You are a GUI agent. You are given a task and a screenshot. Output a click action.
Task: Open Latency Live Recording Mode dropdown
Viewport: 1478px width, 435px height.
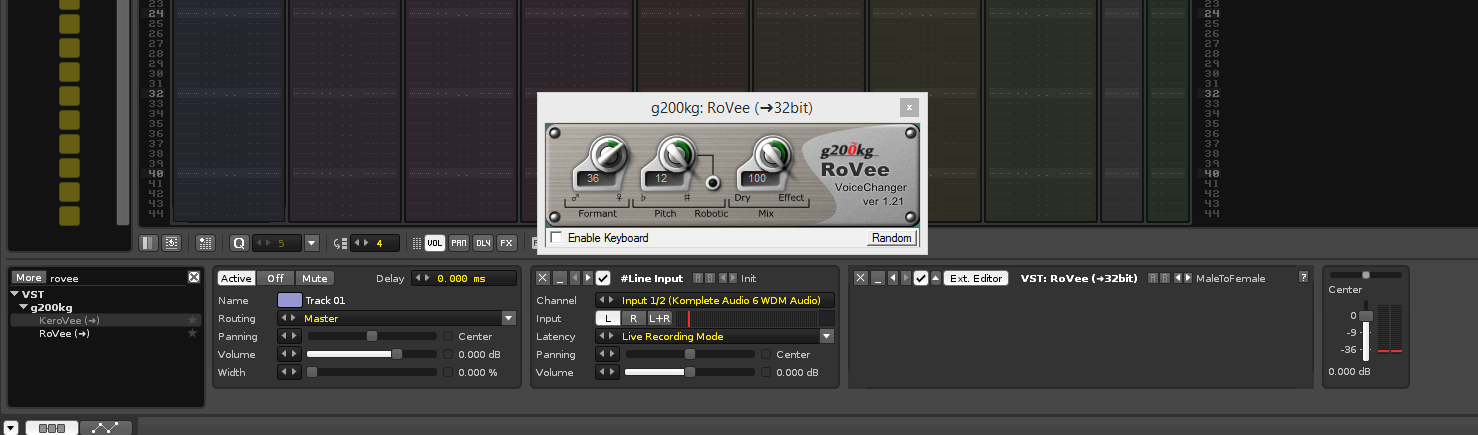pyautogui.click(x=826, y=336)
